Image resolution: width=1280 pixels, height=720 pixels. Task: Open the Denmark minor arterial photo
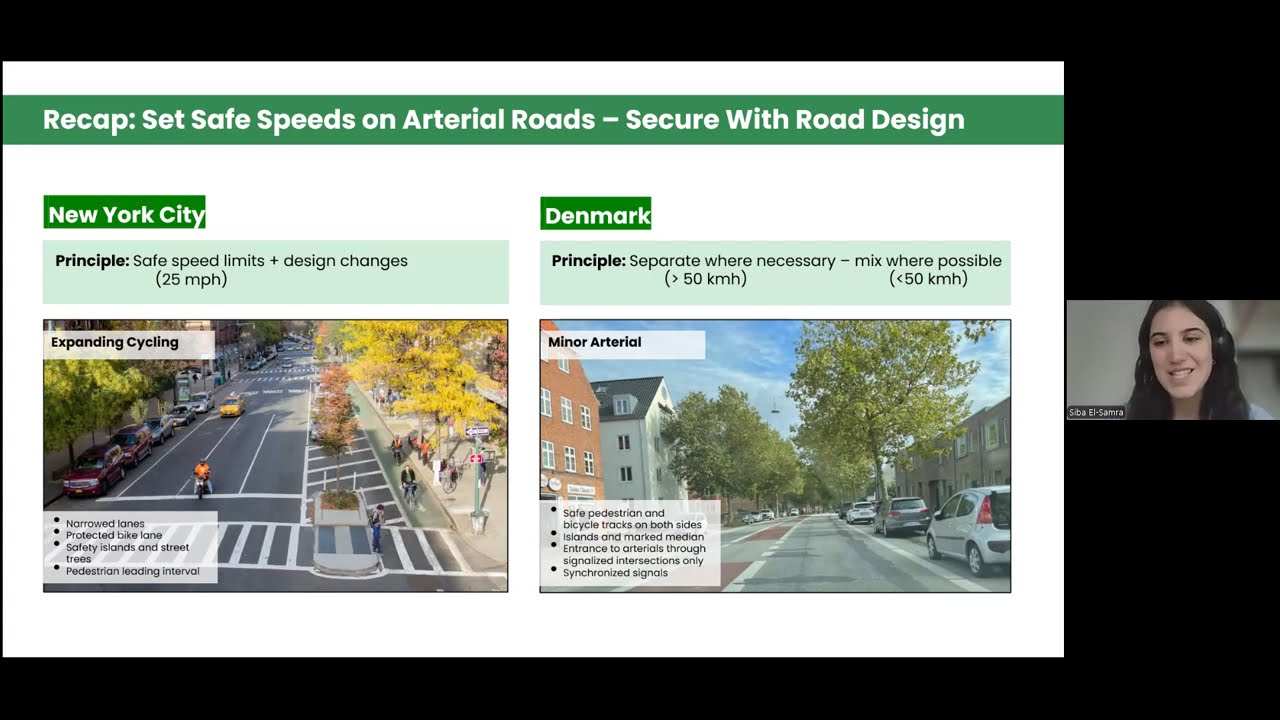(x=775, y=456)
